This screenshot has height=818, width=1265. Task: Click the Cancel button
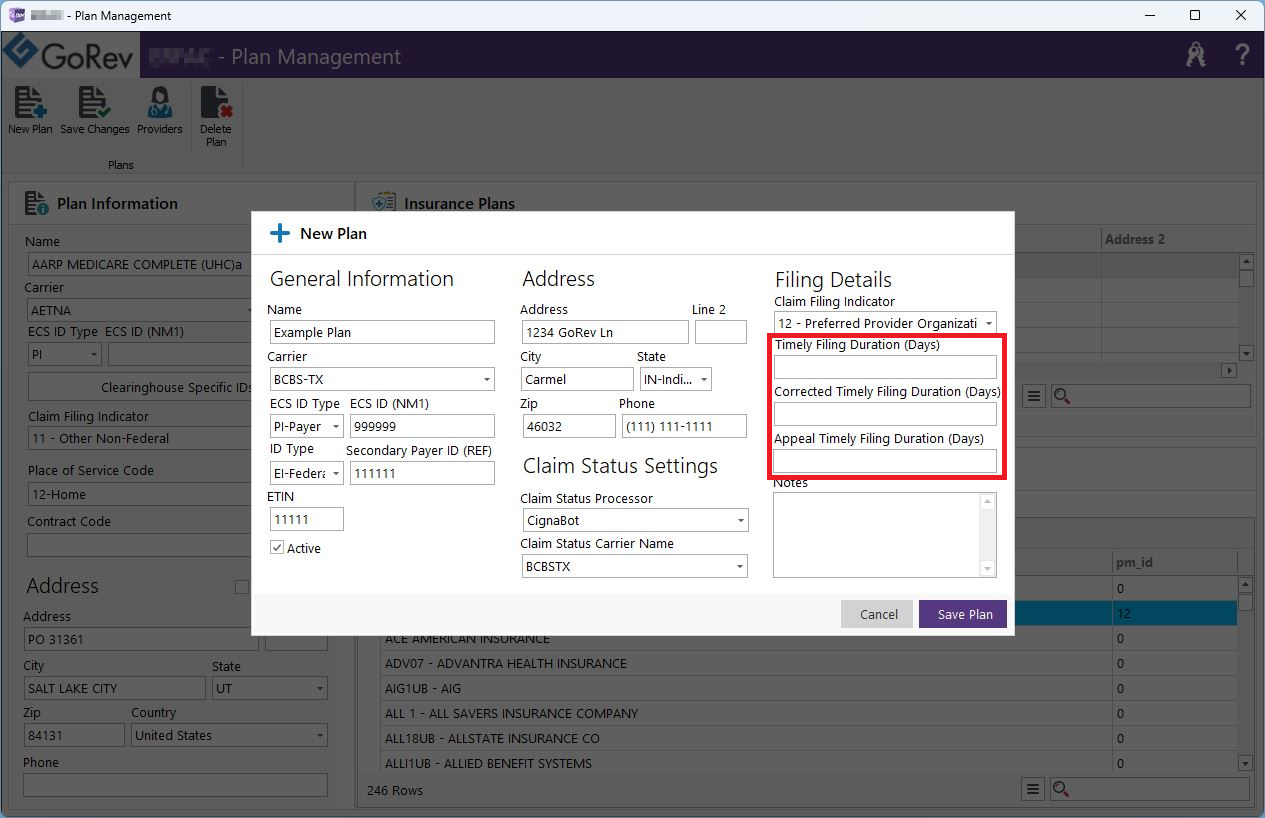point(878,614)
